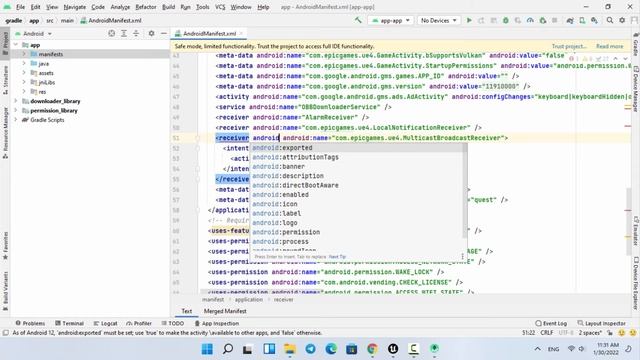This screenshot has height=360, width=640.
Task: Open Android Studio taskbar icon
Action: coord(434,349)
